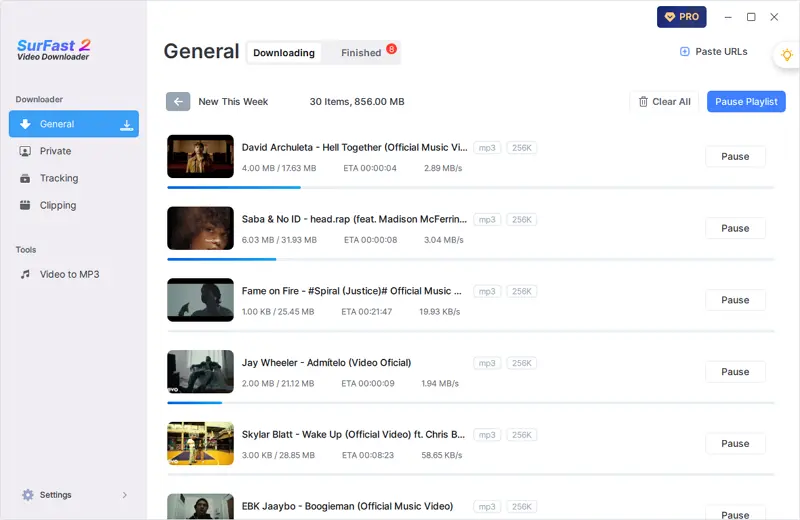Open the Private downloader section

tap(74, 151)
